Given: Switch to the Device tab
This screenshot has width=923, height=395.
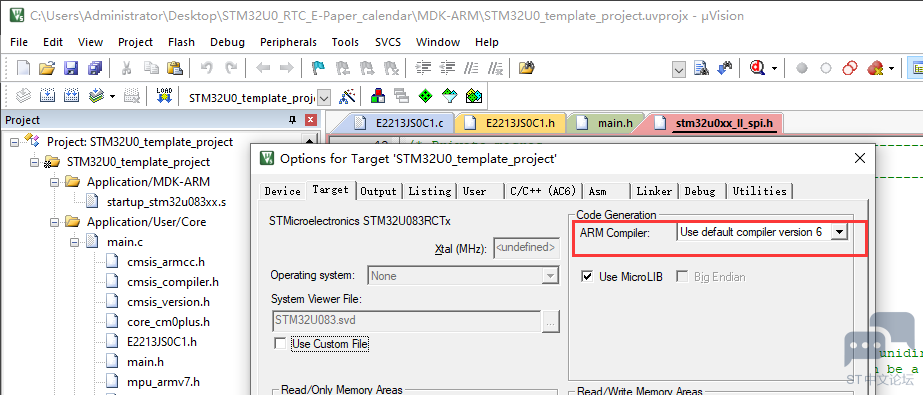Looking at the screenshot, I should pyautogui.click(x=283, y=191).
